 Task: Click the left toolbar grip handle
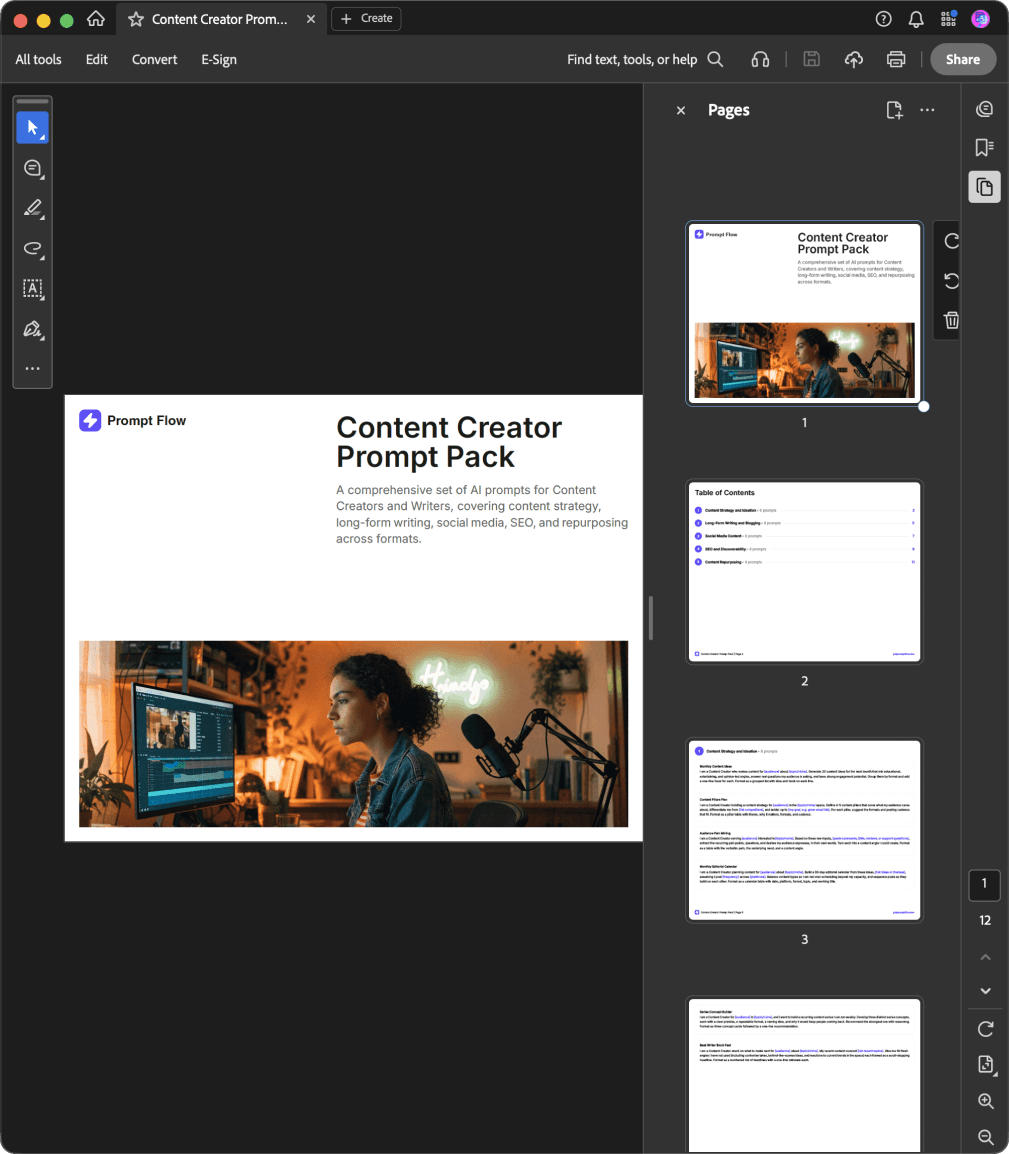click(x=32, y=102)
